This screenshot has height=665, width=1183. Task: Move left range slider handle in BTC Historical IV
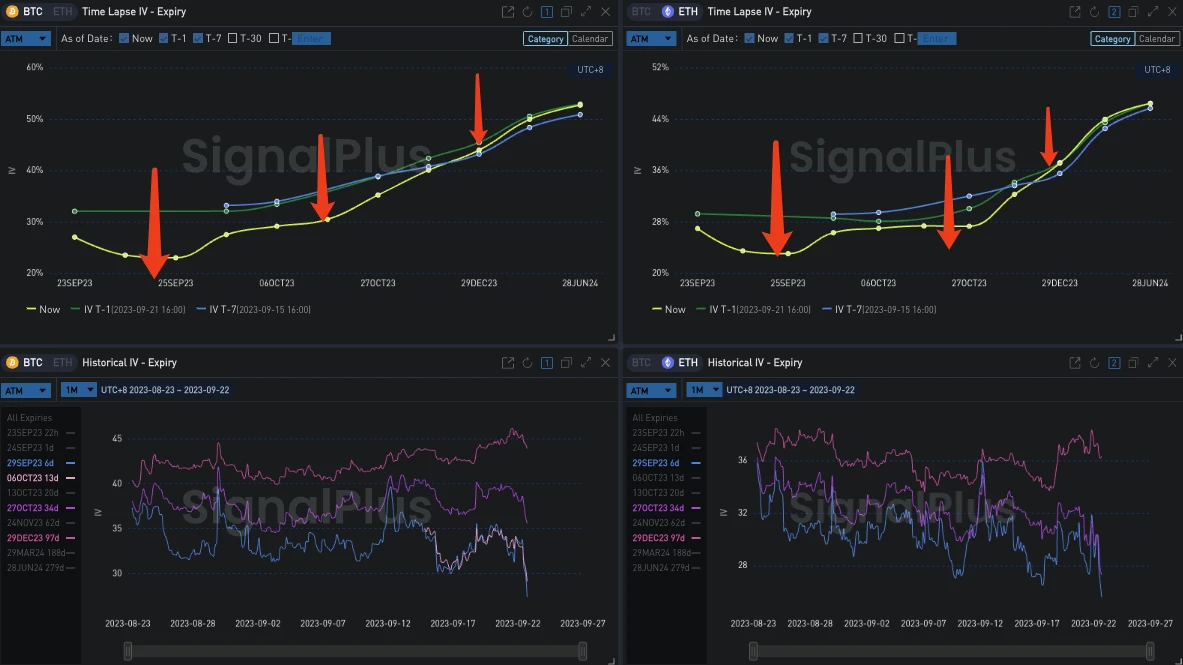(x=128, y=651)
